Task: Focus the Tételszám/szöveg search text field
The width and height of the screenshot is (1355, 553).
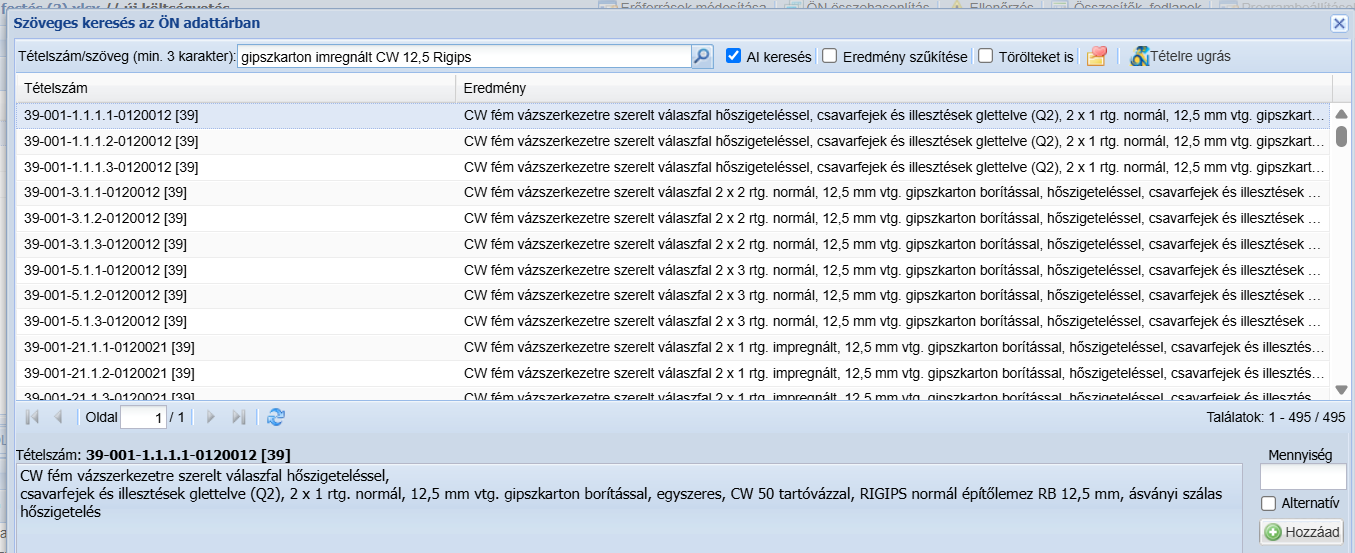Action: [464, 57]
